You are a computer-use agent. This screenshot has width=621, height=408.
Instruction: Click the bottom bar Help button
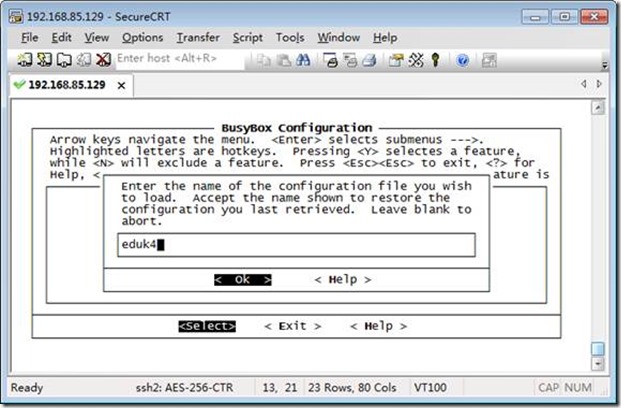click(379, 326)
